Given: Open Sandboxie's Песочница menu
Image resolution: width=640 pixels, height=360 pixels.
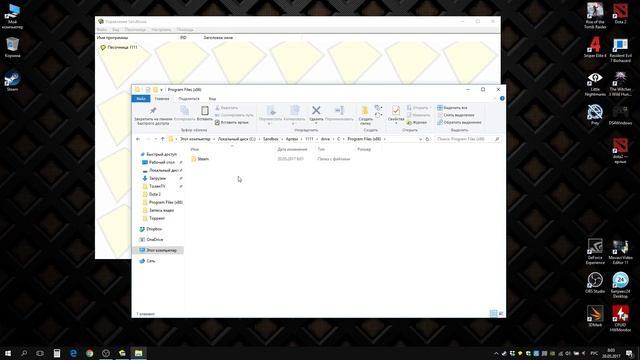Looking at the screenshot, I should click(x=135, y=29).
